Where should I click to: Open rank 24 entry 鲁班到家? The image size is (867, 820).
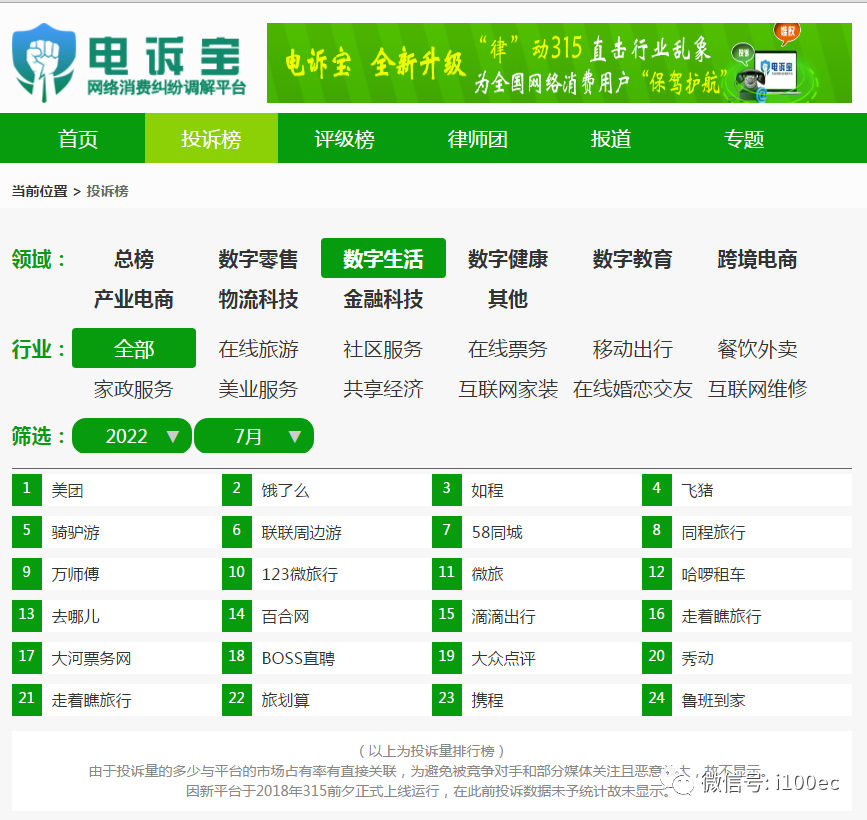(x=713, y=701)
